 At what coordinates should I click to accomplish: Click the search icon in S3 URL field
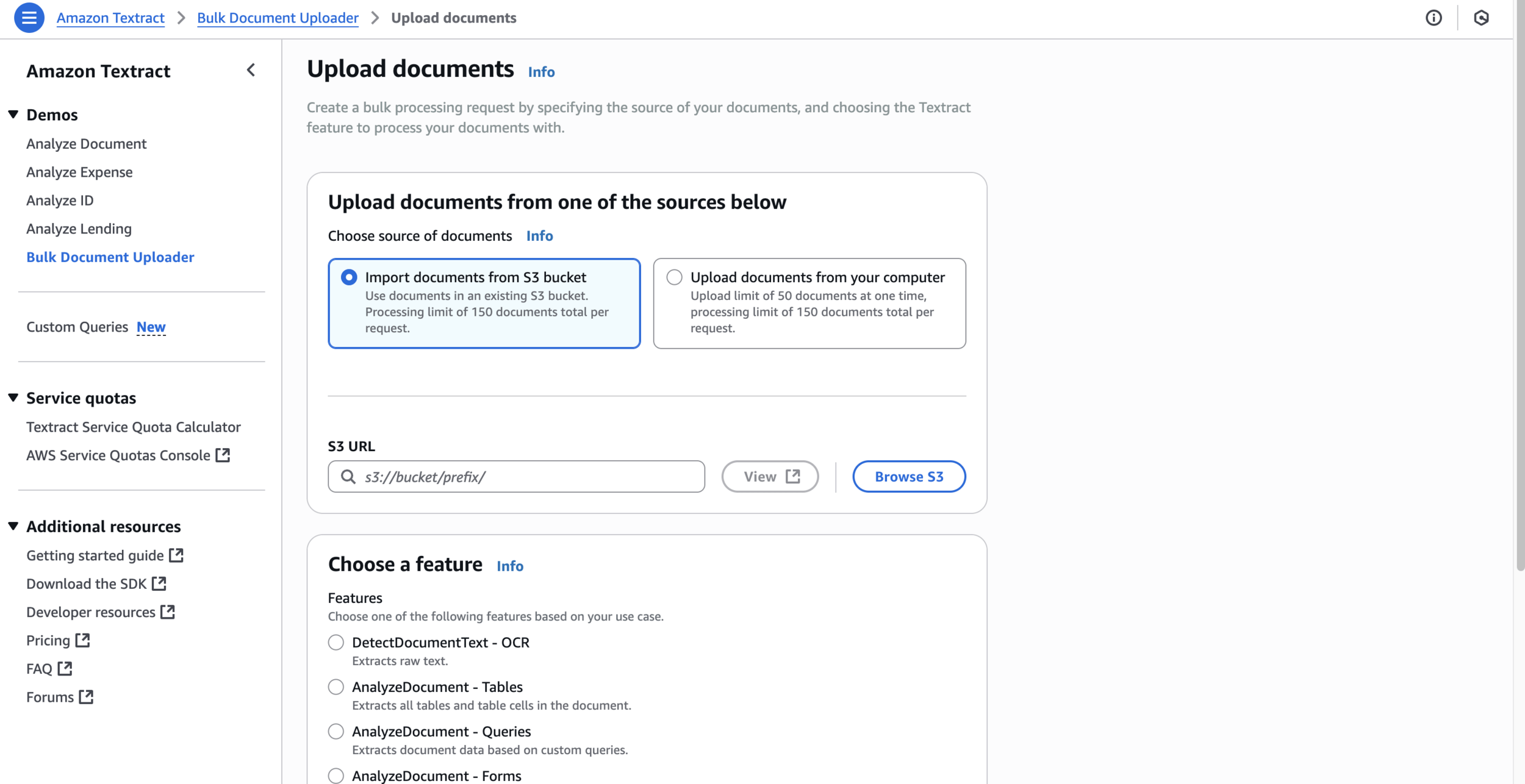coord(348,477)
